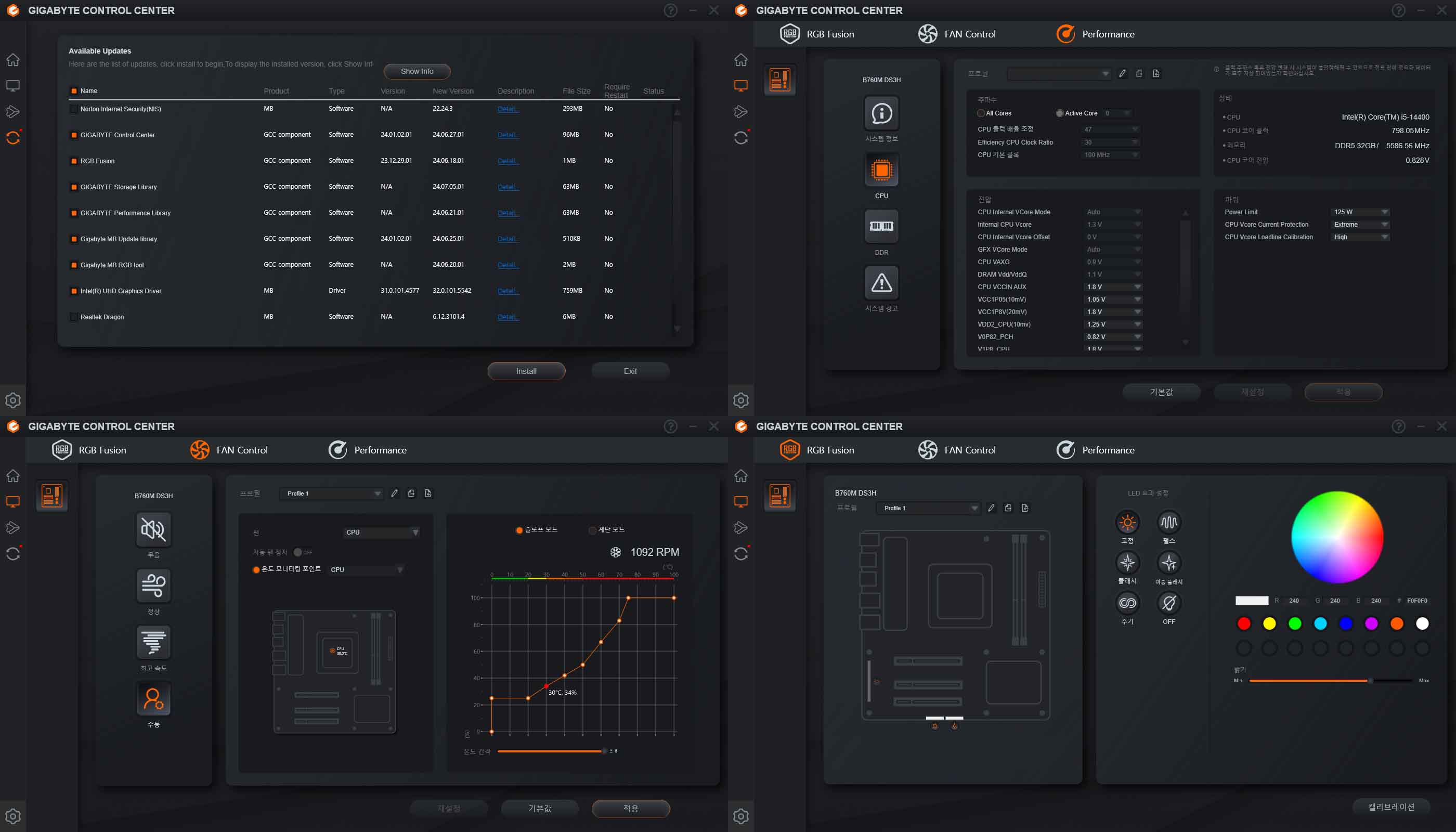Select the Pulse LED effect icon
The width and height of the screenshot is (1456, 832).
(x=1168, y=522)
